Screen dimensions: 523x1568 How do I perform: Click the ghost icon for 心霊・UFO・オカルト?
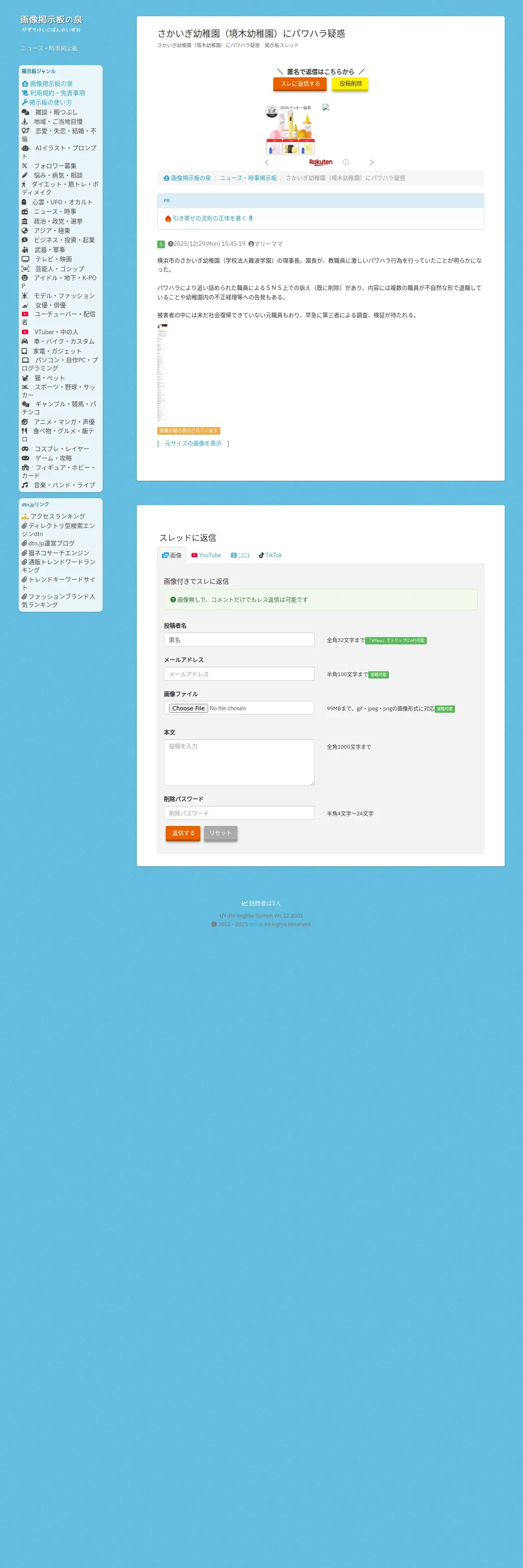click(x=24, y=202)
